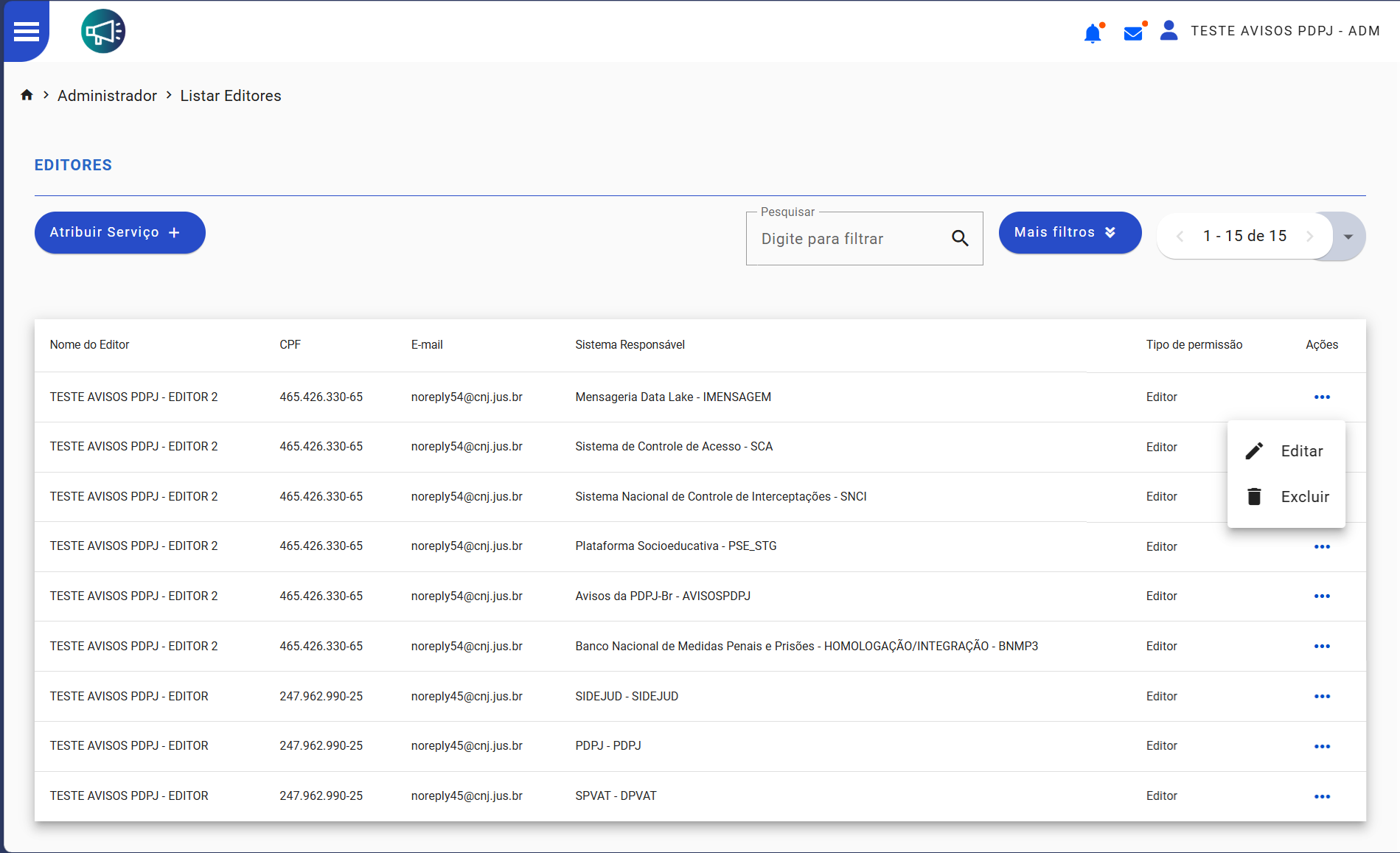The width and height of the screenshot is (1400, 853).
Task: Go to next page of editors
Action: 1310,237
